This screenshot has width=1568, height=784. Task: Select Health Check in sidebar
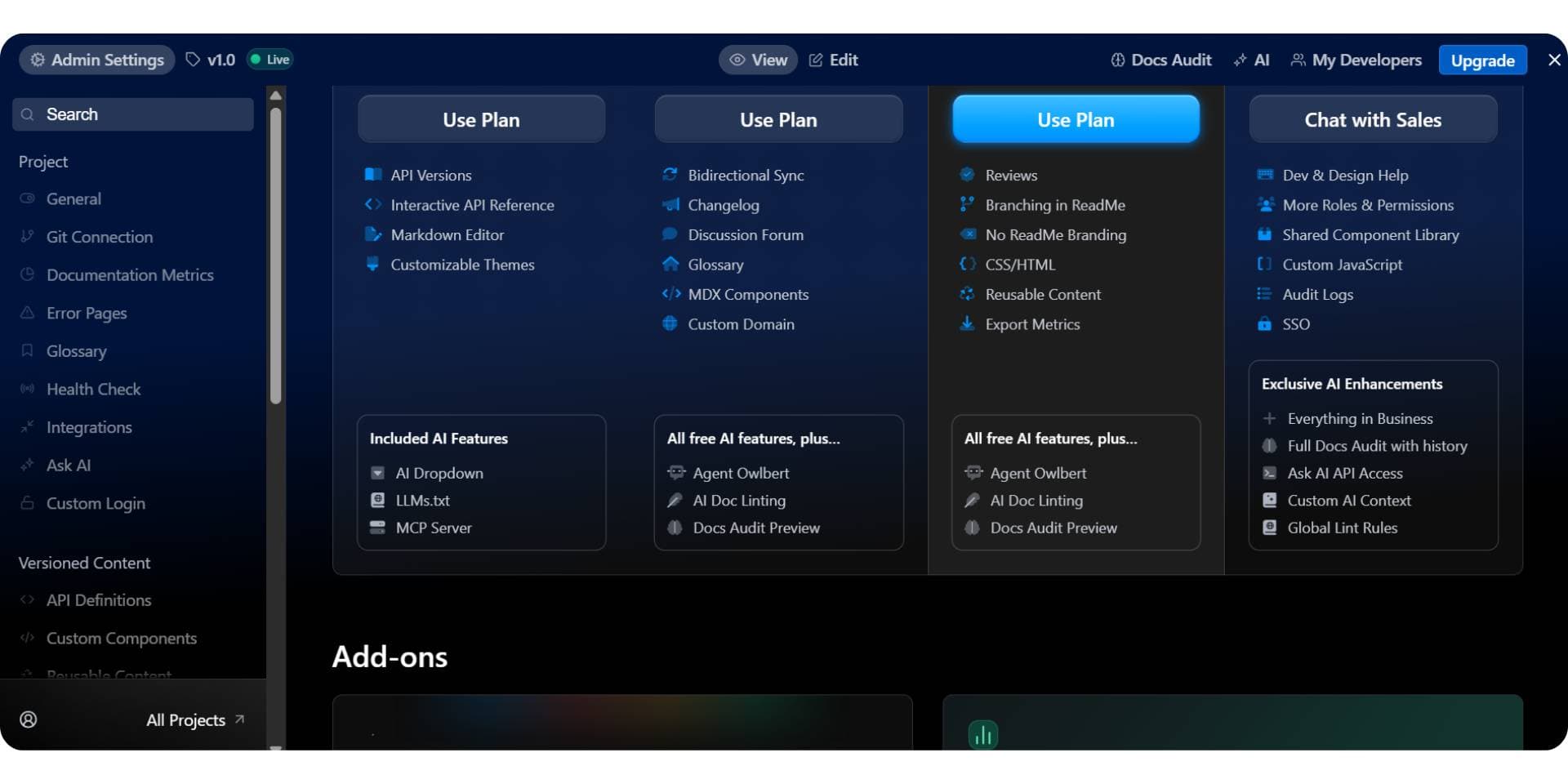pos(93,390)
